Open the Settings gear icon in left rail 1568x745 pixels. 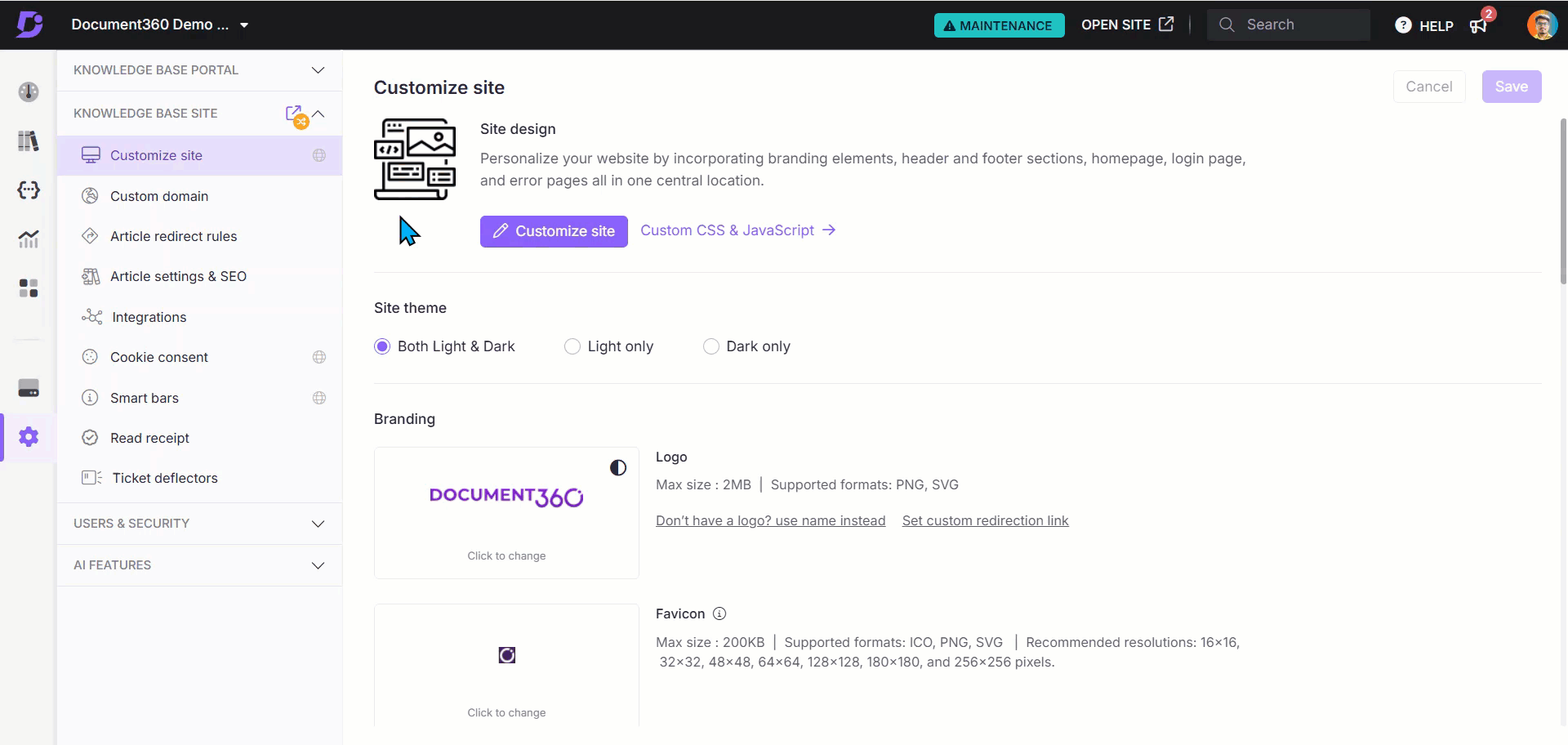tap(29, 437)
